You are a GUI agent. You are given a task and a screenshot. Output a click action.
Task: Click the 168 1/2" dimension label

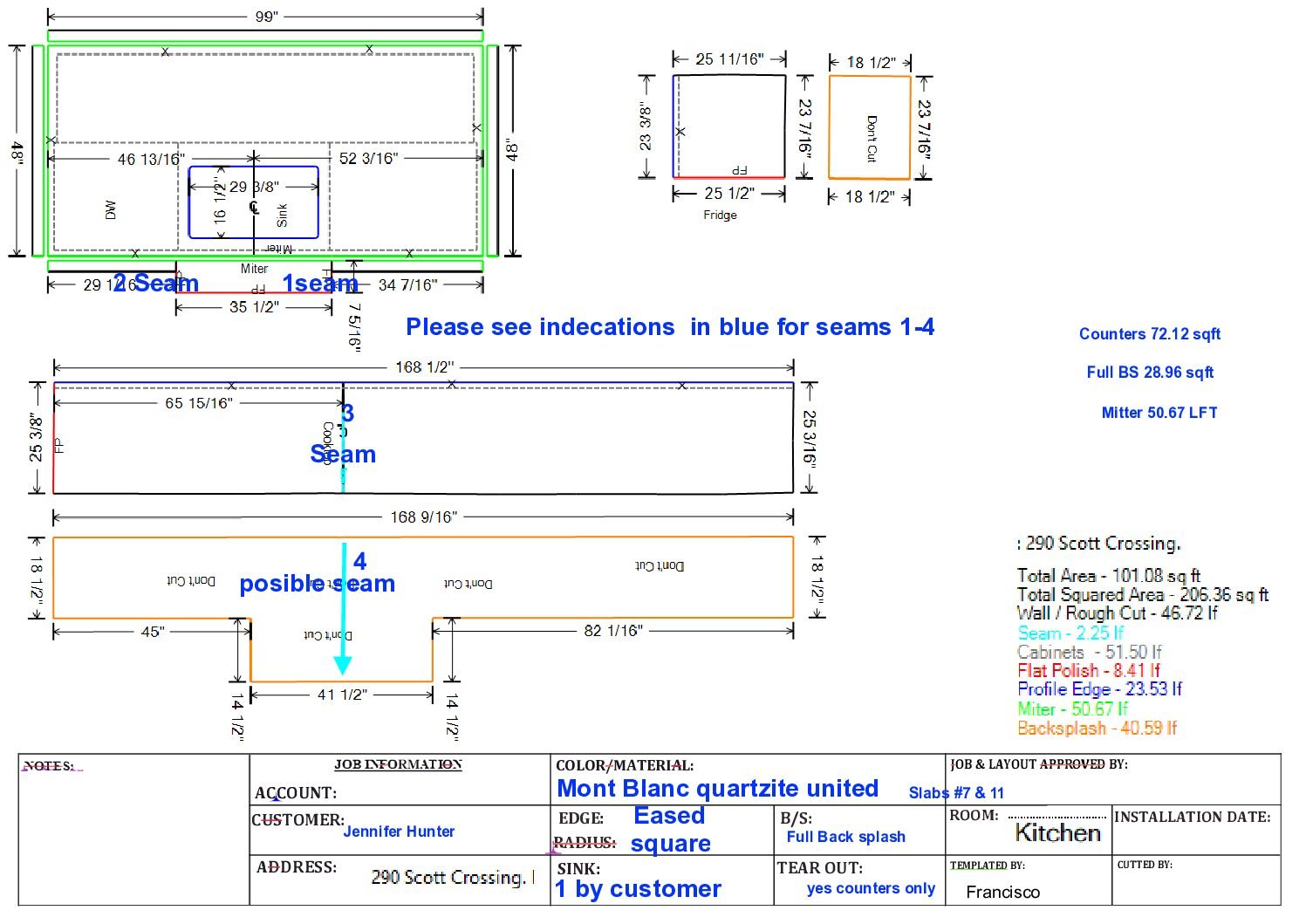coord(424,367)
